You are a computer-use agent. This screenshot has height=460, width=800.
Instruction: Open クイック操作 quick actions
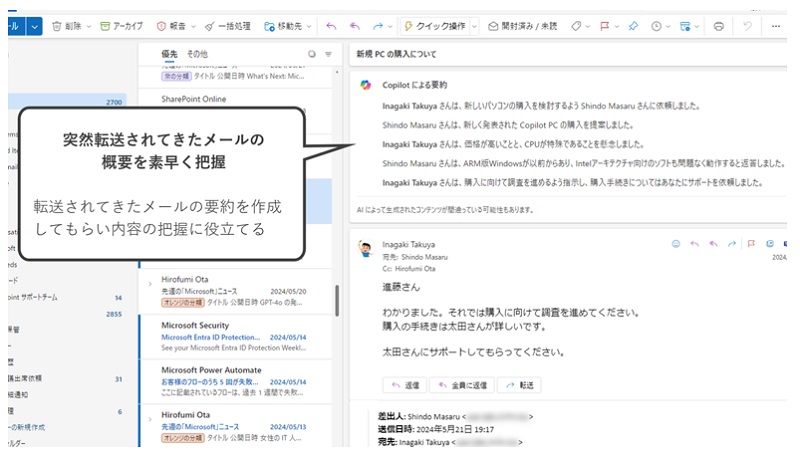click(x=435, y=26)
